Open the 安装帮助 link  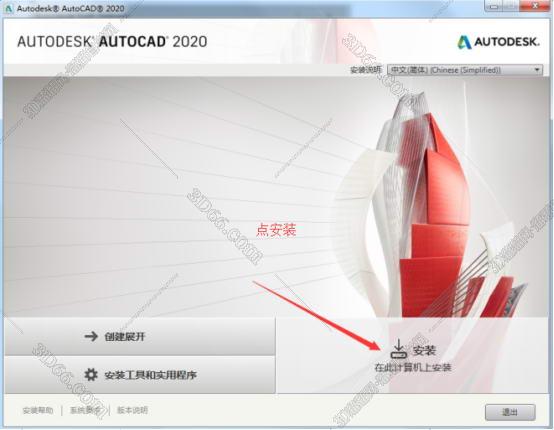[38, 410]
